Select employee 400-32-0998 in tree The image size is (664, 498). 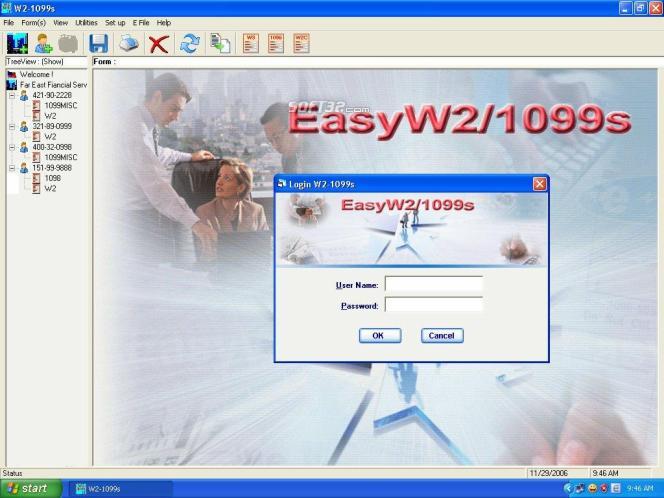point(52,147)
